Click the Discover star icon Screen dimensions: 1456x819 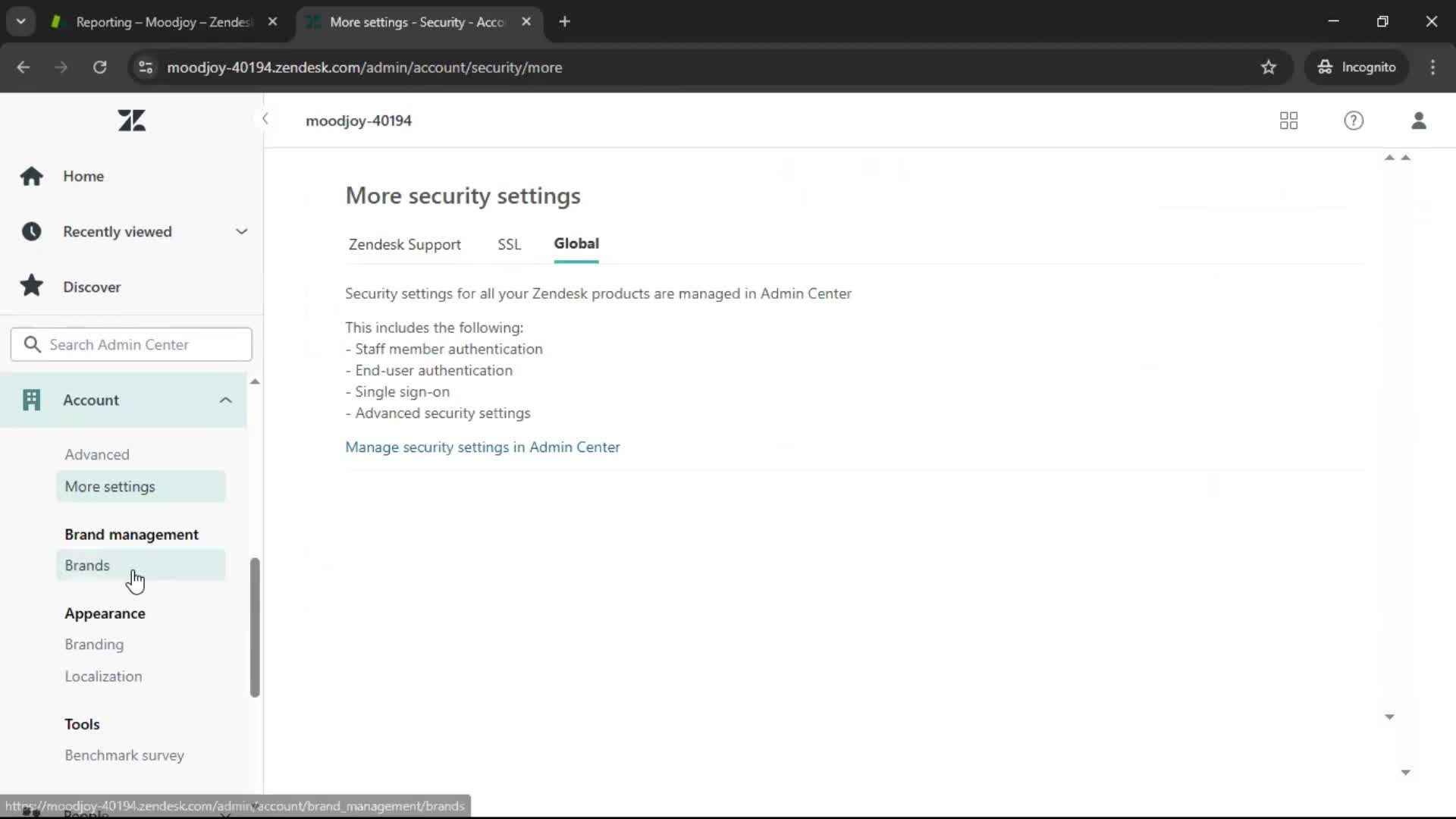[31, 286]
